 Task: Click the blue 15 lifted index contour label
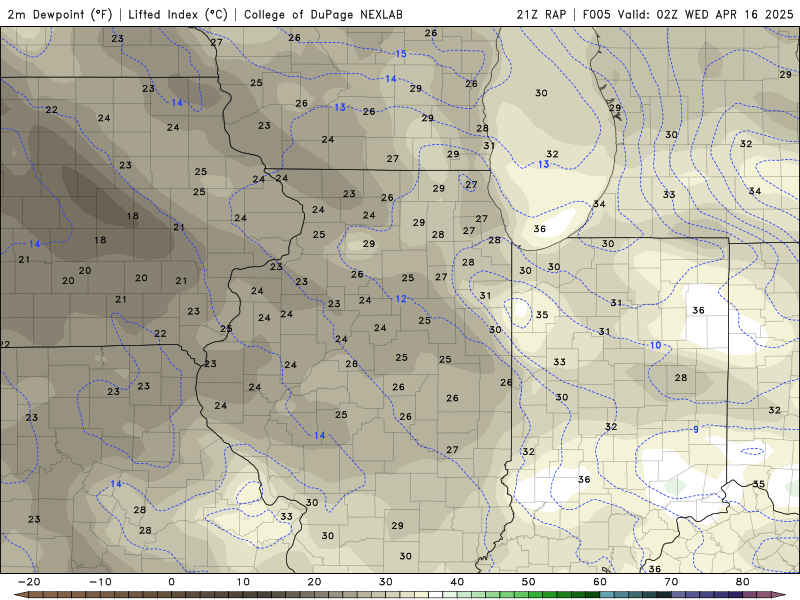point(401,54)
